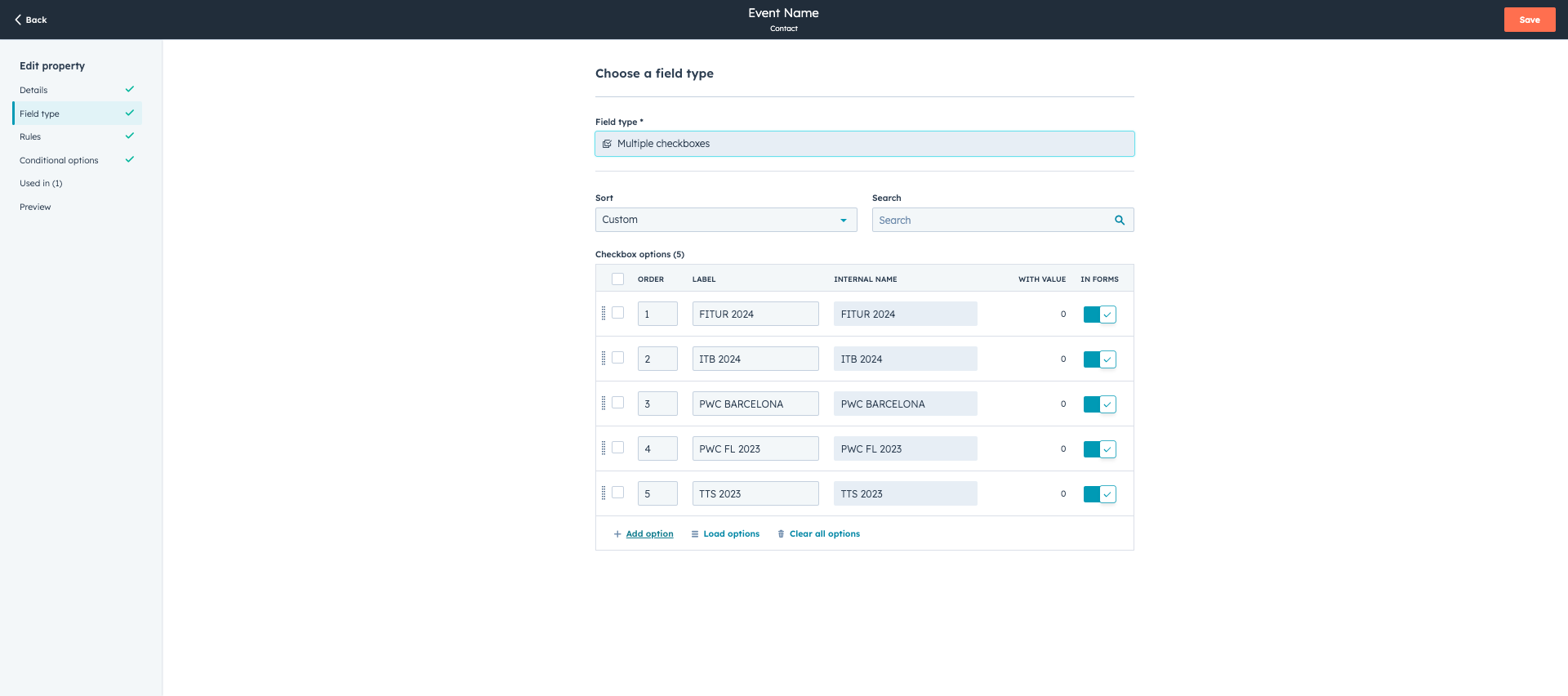
Task: Grab the drag handle for ITB 2024 row
Action: [604, 358]
